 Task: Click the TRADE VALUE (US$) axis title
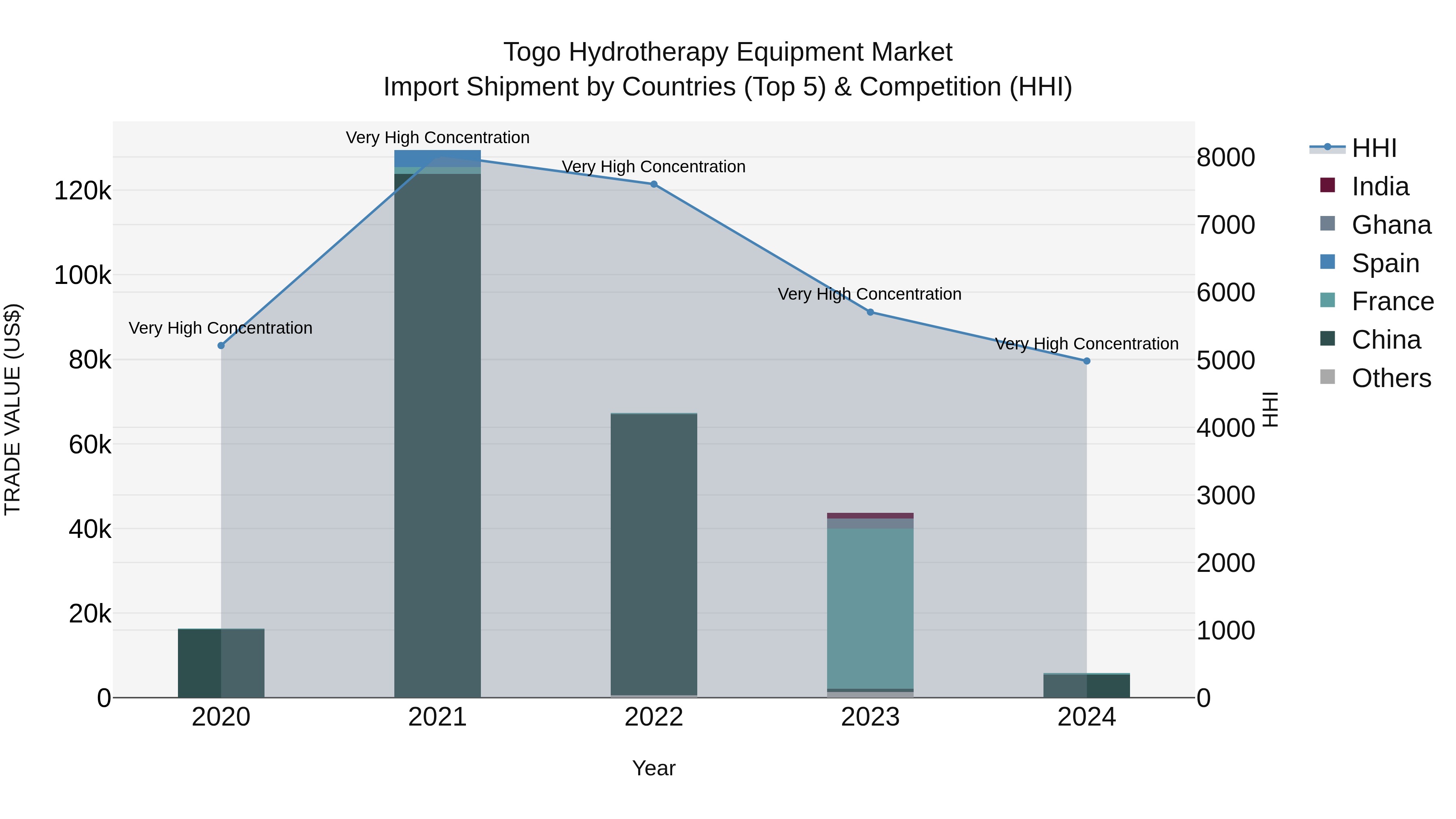point(13,409)
